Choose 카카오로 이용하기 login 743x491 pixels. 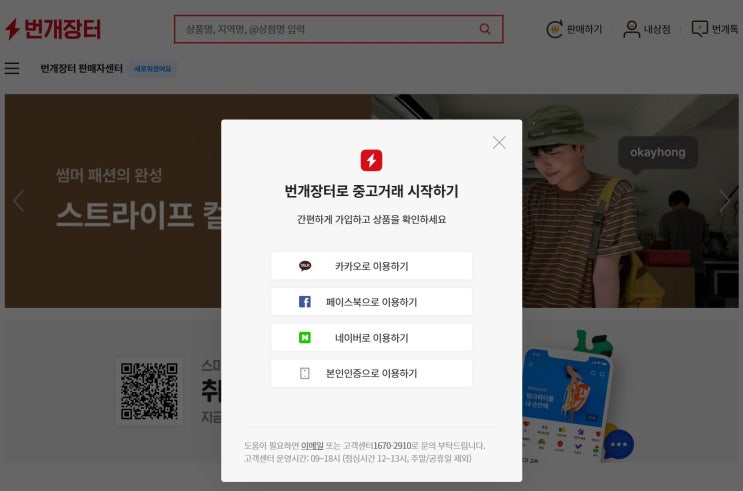372,266
